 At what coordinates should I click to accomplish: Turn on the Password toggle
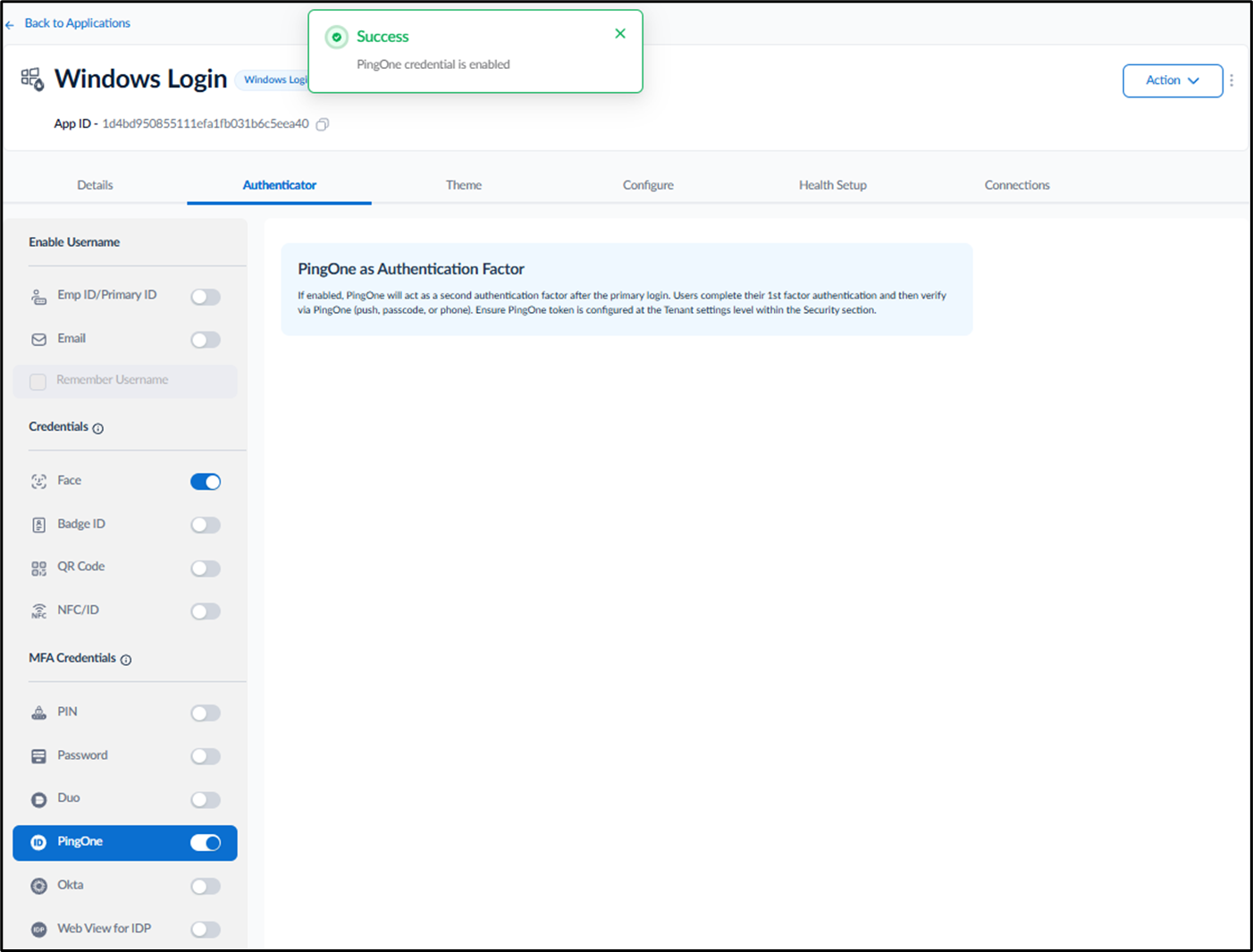[x=206, y=756]
